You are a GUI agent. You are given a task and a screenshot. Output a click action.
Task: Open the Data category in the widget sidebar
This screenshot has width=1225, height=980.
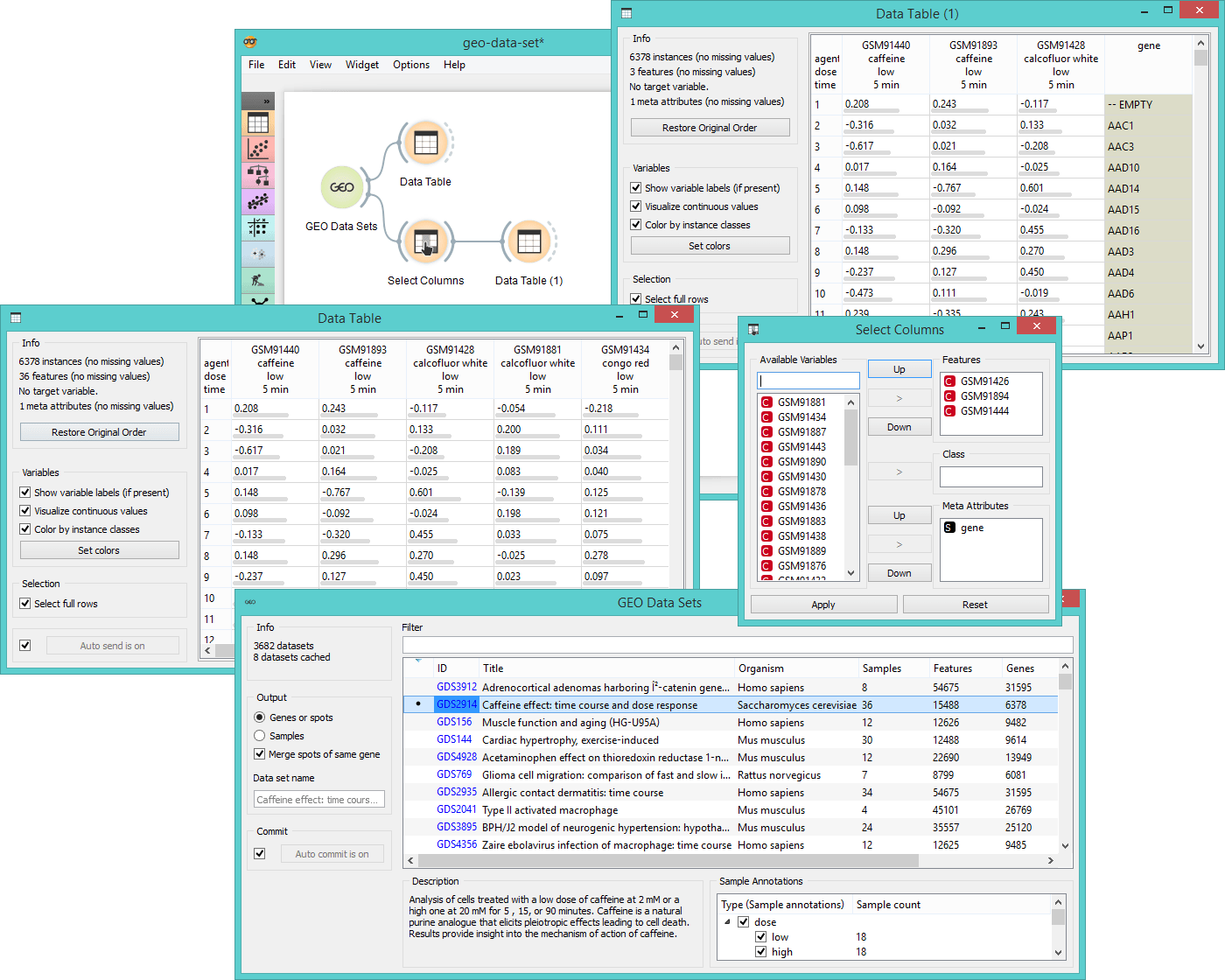(258, 122)
